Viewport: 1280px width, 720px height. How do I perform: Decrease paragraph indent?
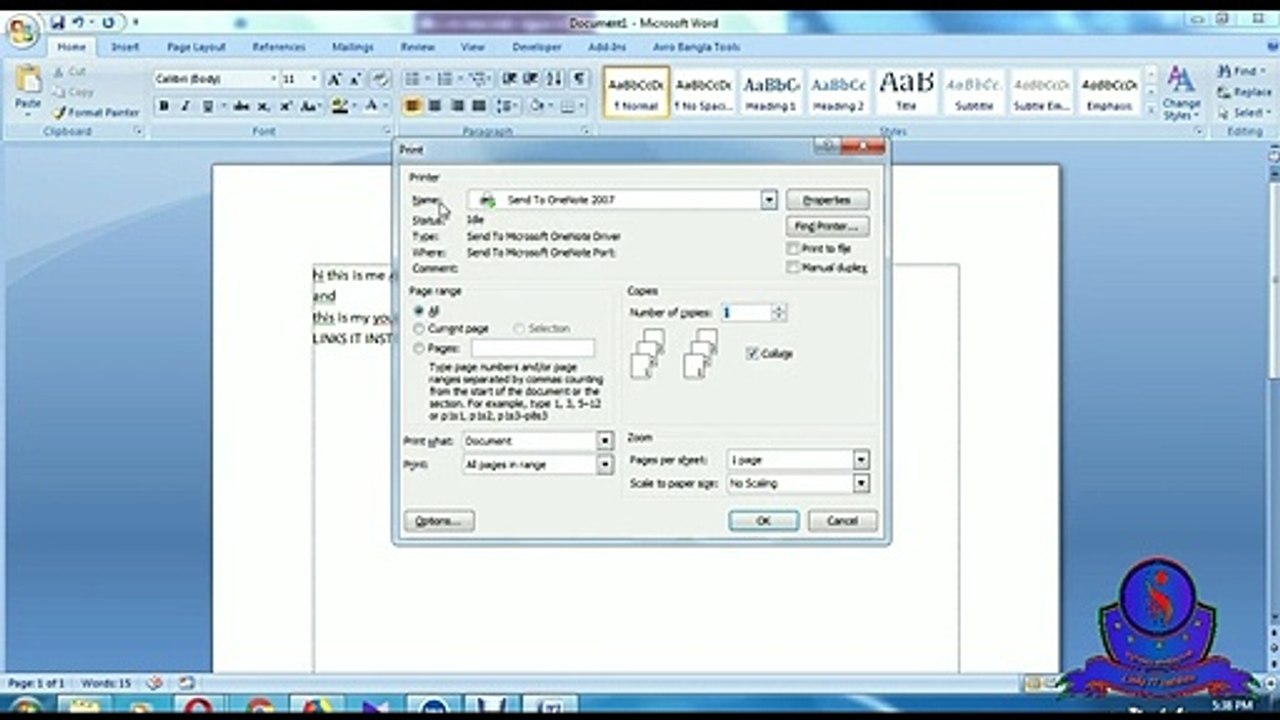pos(510,79)
